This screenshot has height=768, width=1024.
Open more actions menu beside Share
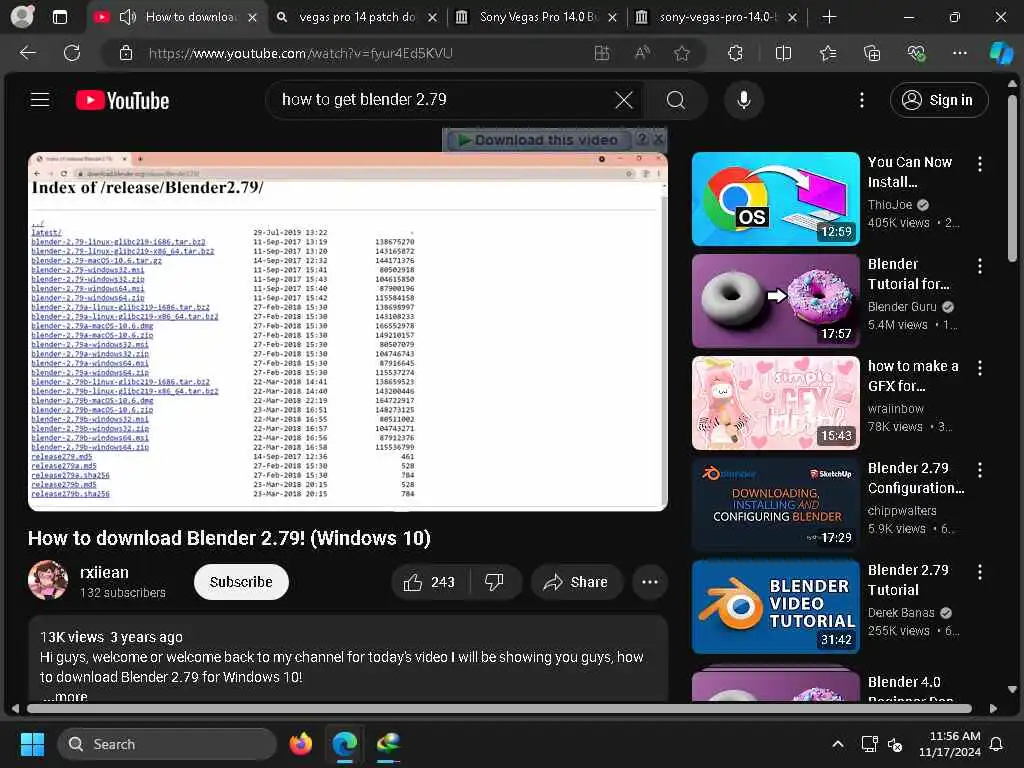pos(650,582)
